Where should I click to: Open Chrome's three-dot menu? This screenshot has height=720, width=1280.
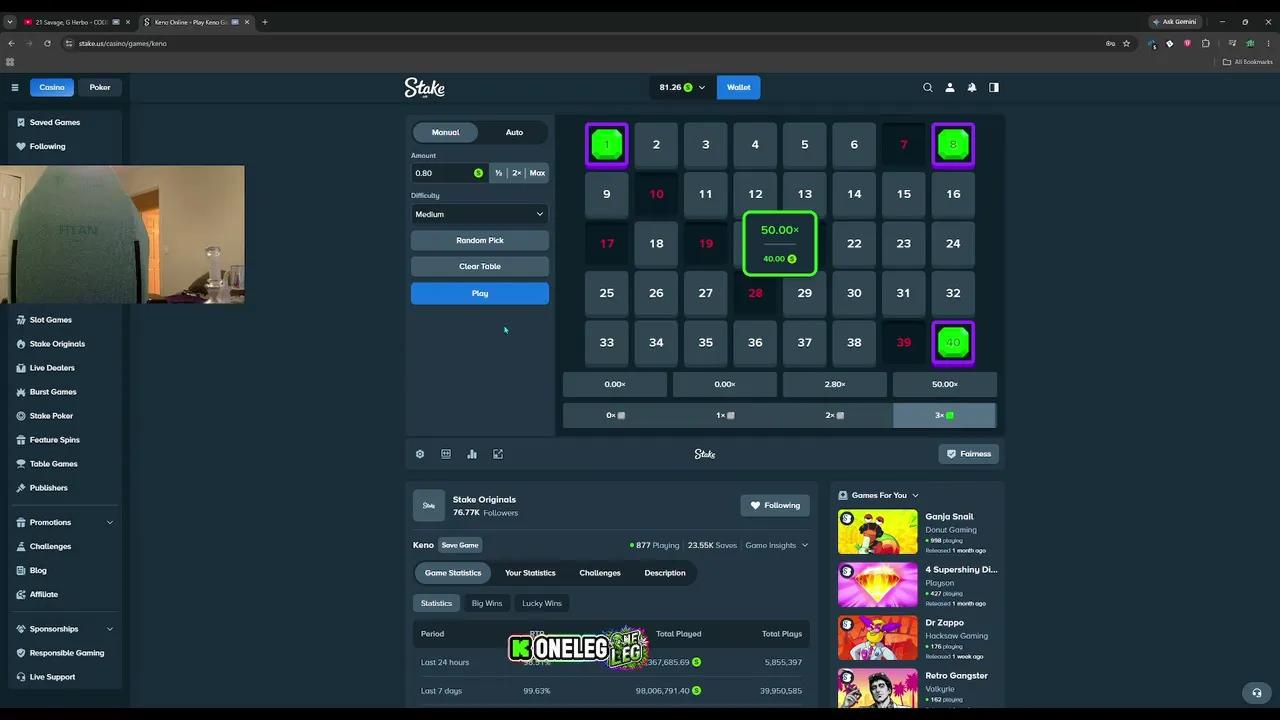[x=1268, y=43]
